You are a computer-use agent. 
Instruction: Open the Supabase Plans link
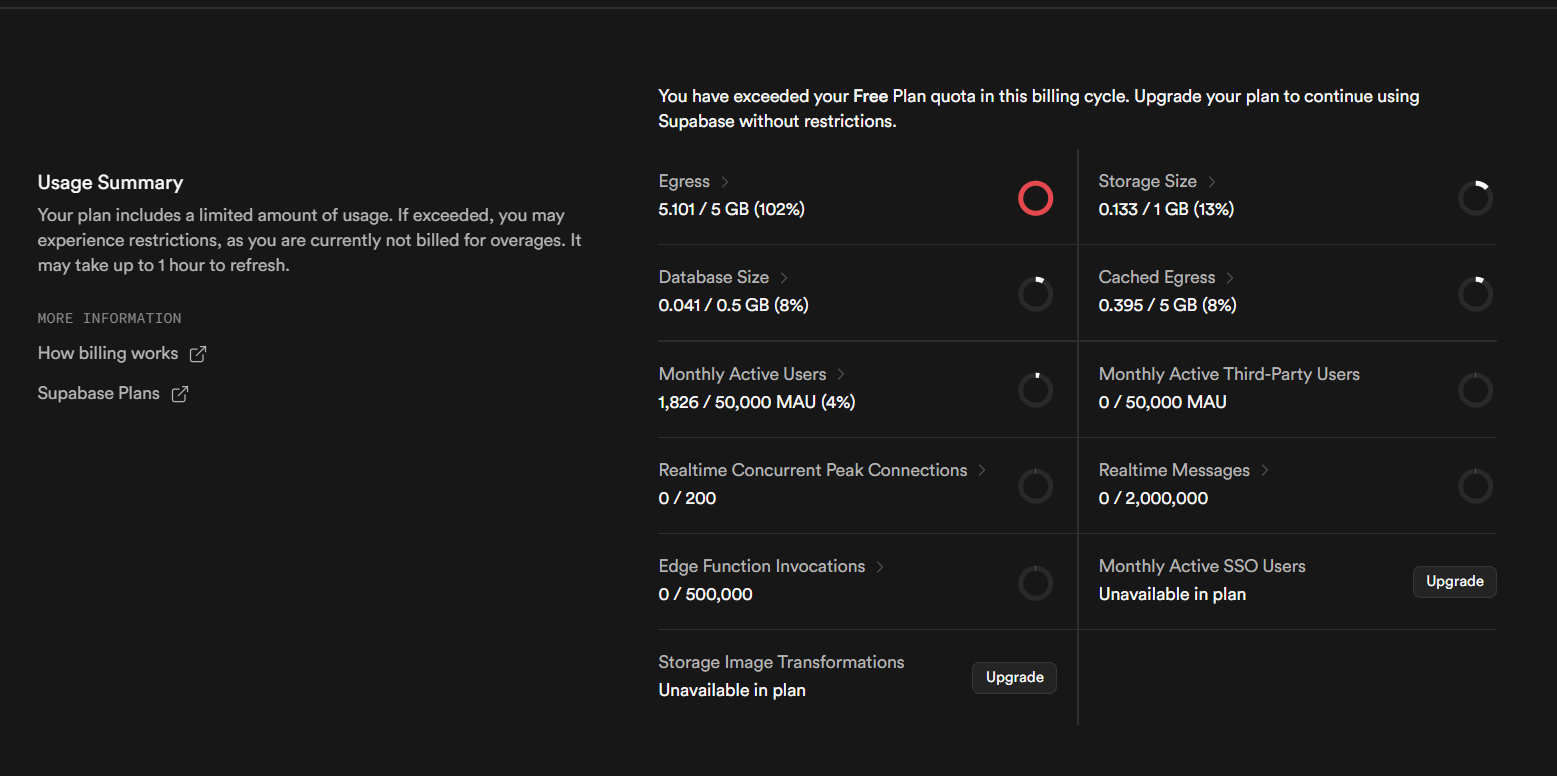click(99, 394)
